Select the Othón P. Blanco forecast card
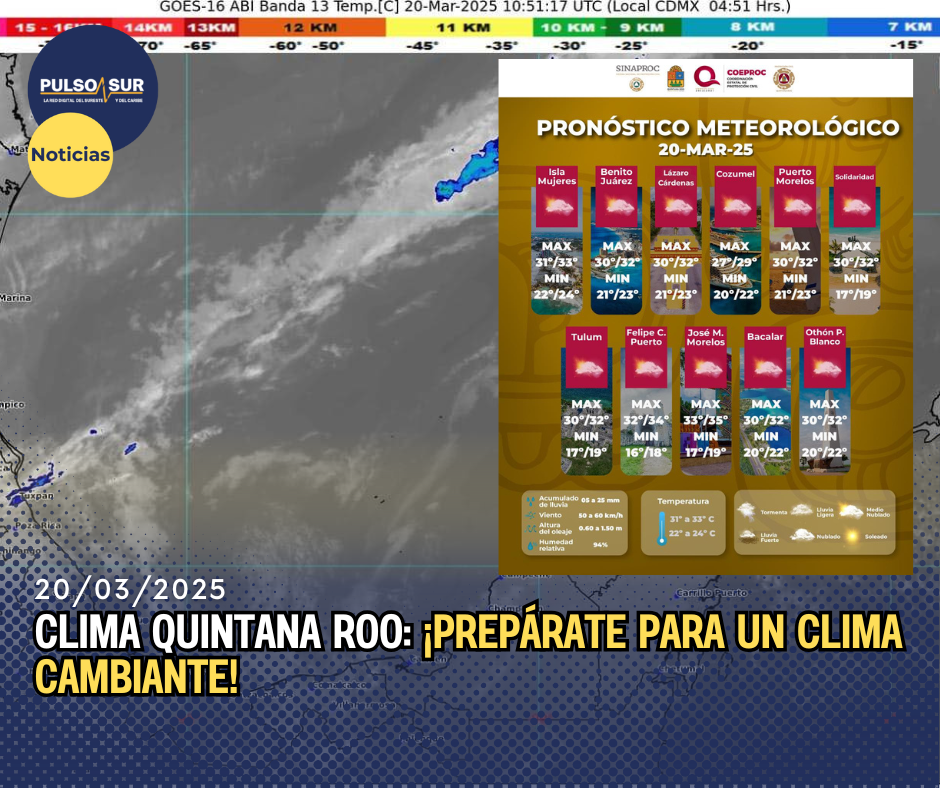940x788 pixels. coord(825,400)
